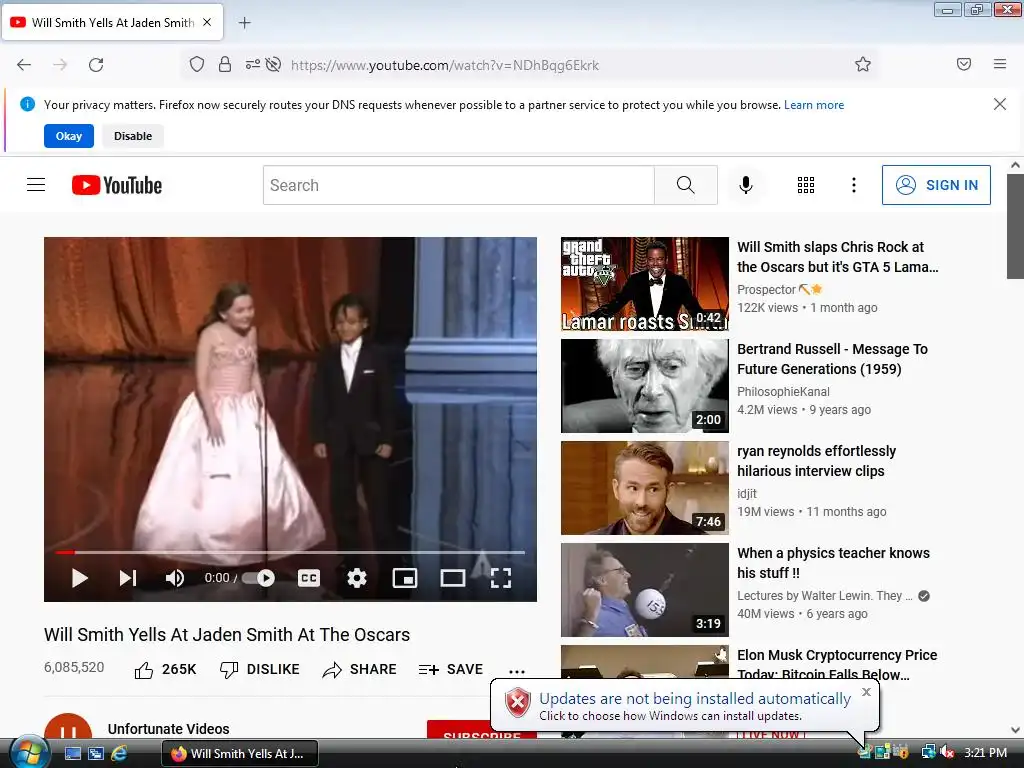Click the video title text
This screenshot has height=768, width=1024.
tap(227, 635)
